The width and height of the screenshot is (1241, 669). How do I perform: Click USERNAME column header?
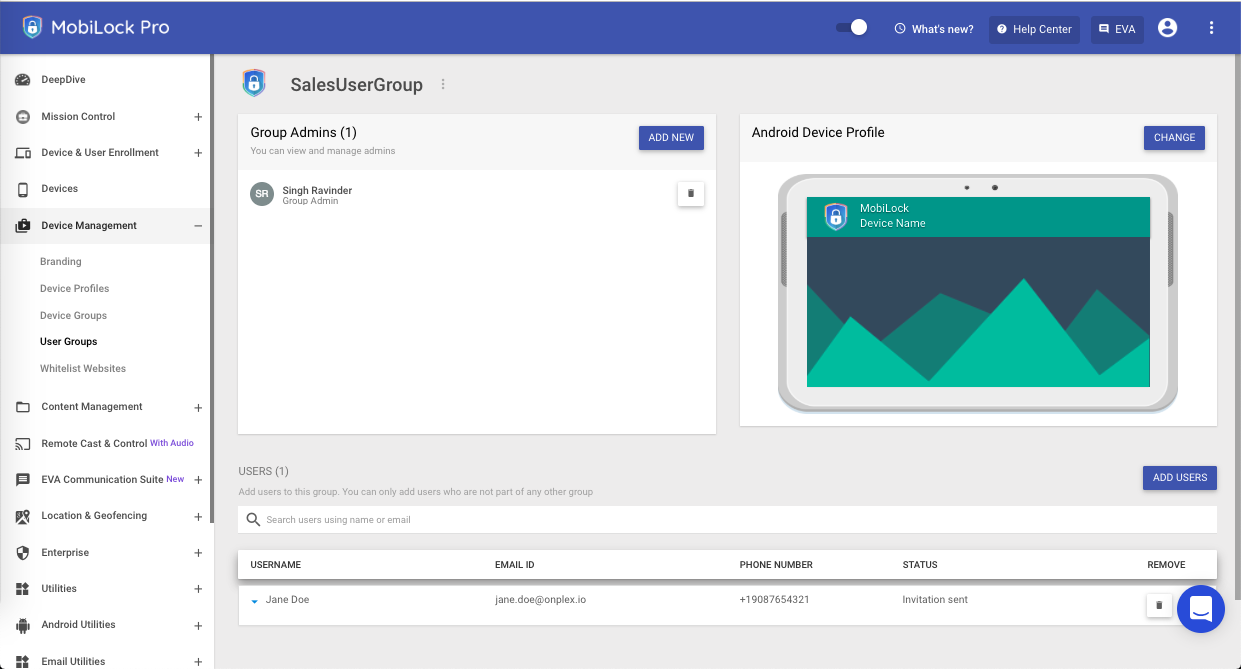[x=276, y=565]
